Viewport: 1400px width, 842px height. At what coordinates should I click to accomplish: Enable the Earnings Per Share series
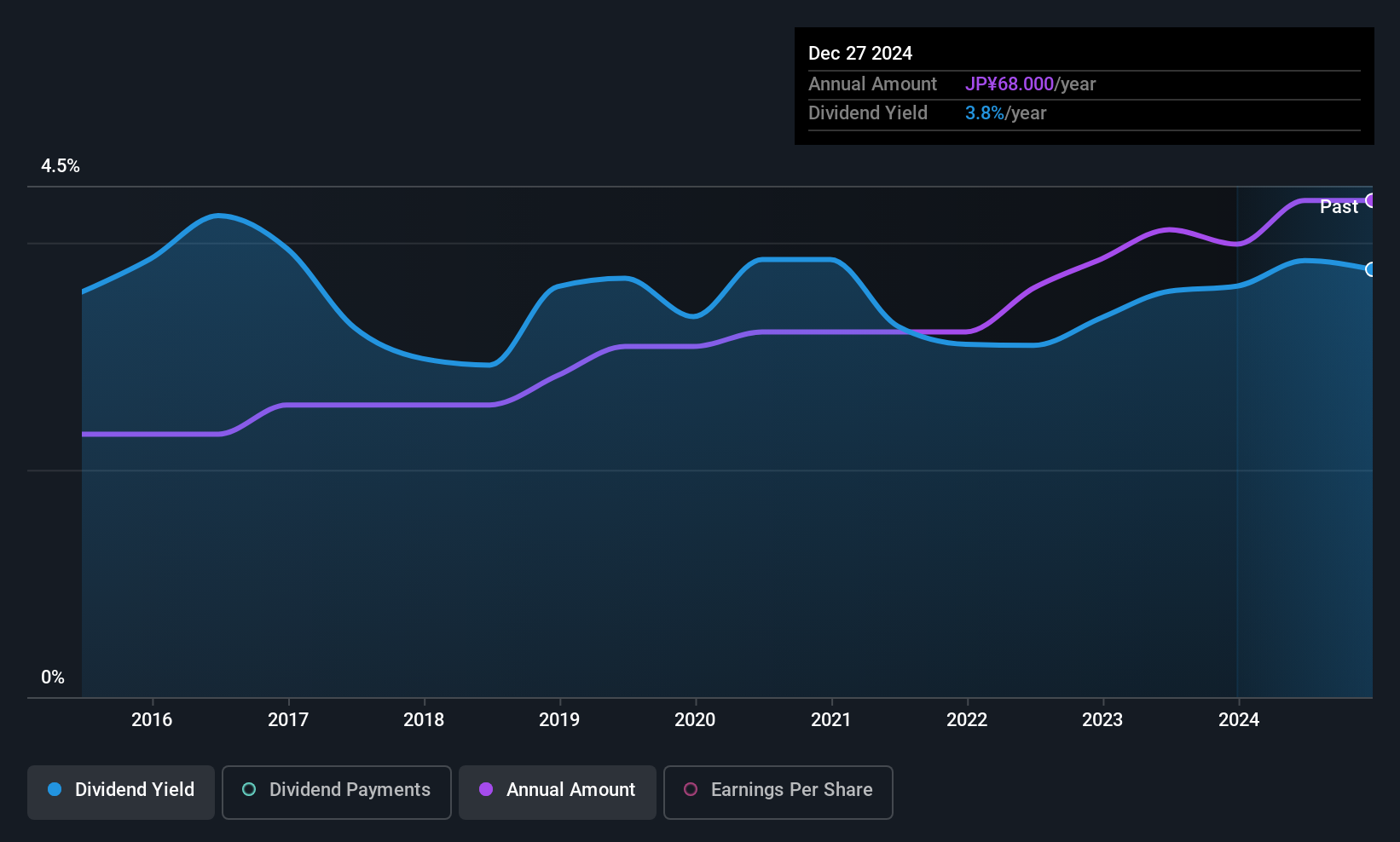pyautogui.click(x=778, y=793)
